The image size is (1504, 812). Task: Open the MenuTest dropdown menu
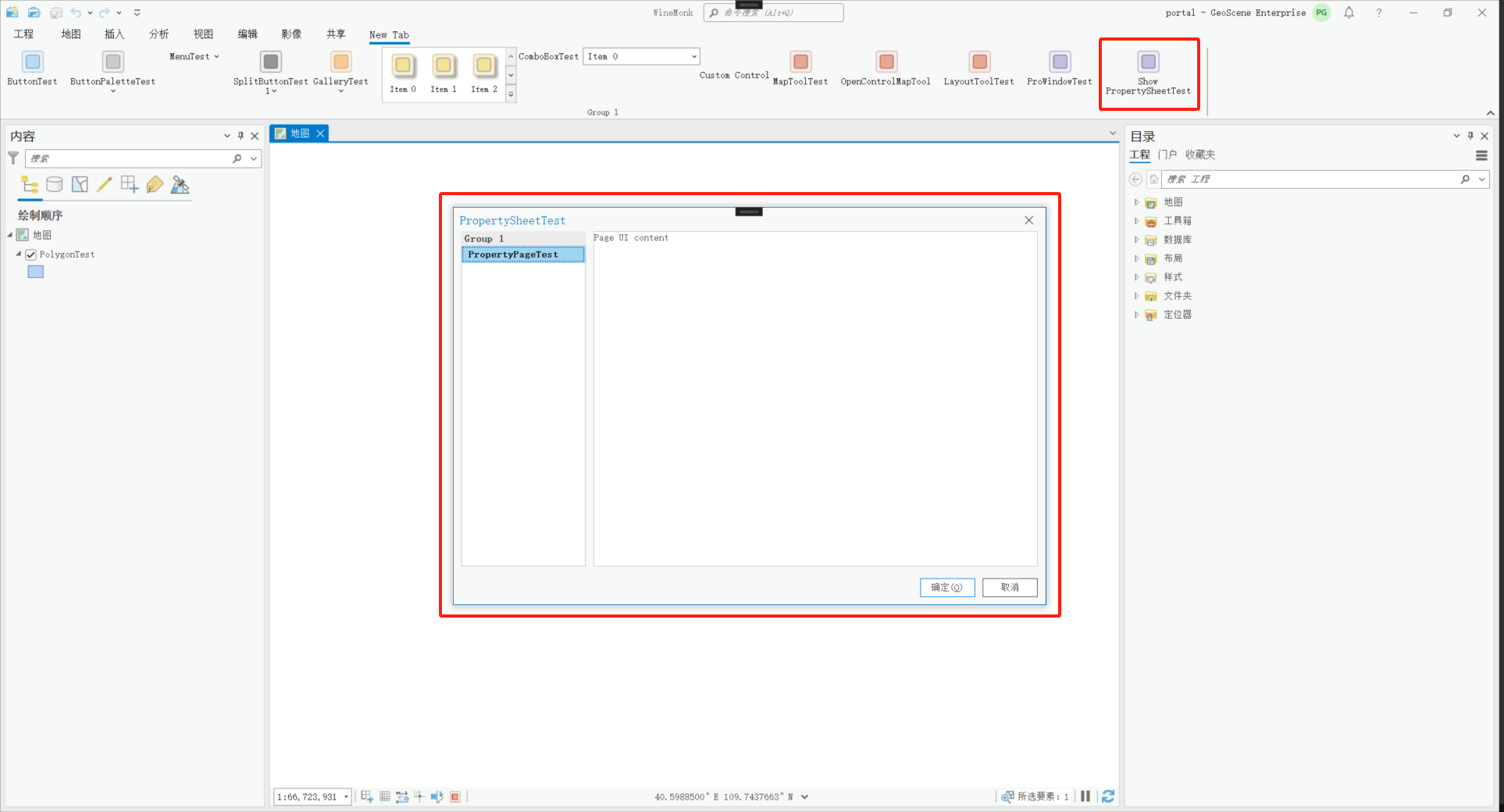(194, 56)
